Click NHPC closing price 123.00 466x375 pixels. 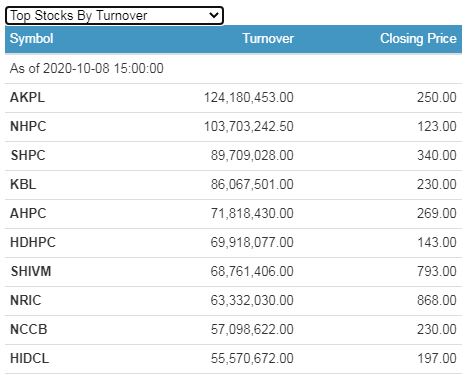pyautogui.click(x=437, y=126)
